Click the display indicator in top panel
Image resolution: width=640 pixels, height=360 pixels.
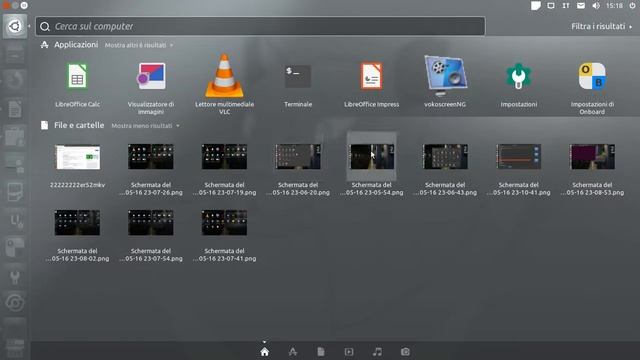click(x=551, y=6)
